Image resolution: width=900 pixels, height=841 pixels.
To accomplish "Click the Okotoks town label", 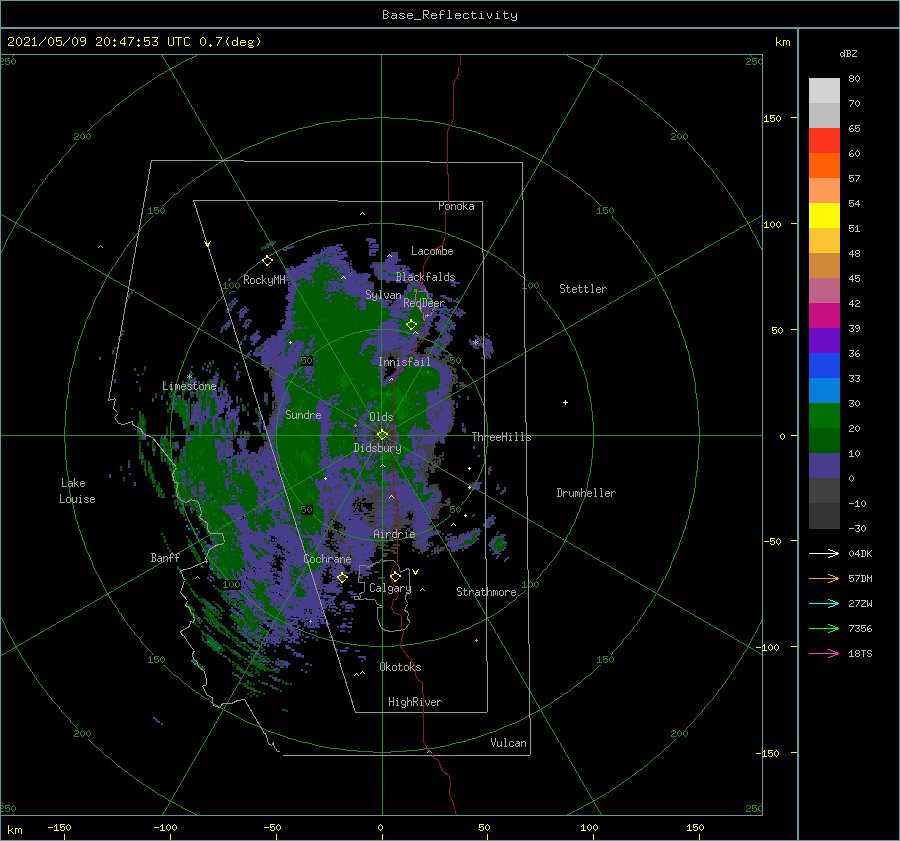I will [400, 667].
